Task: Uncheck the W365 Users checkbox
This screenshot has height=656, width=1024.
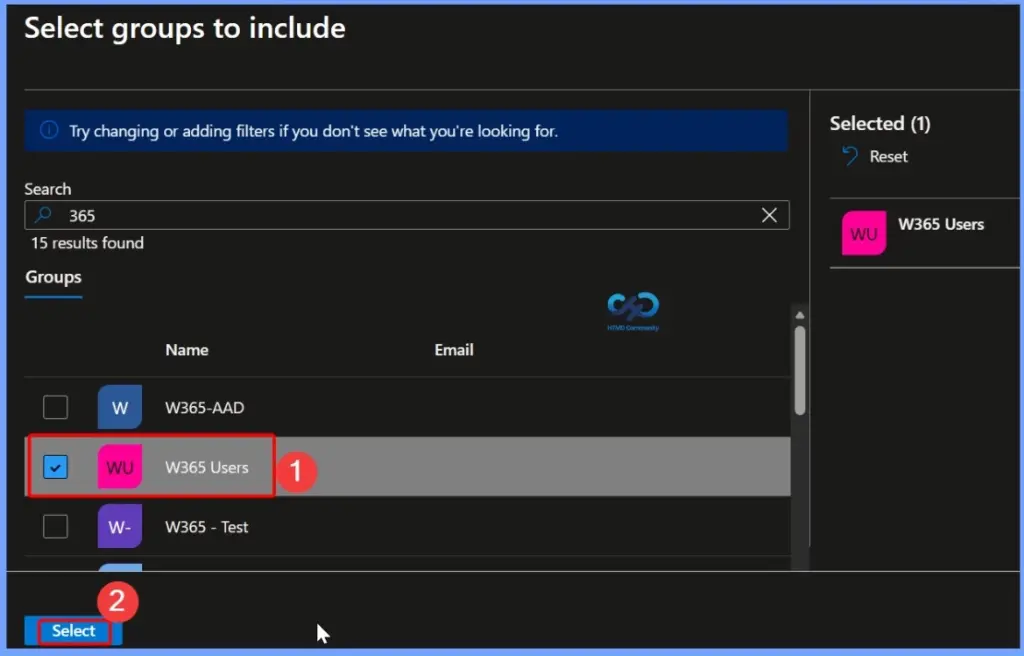Action: click(56, 467)
